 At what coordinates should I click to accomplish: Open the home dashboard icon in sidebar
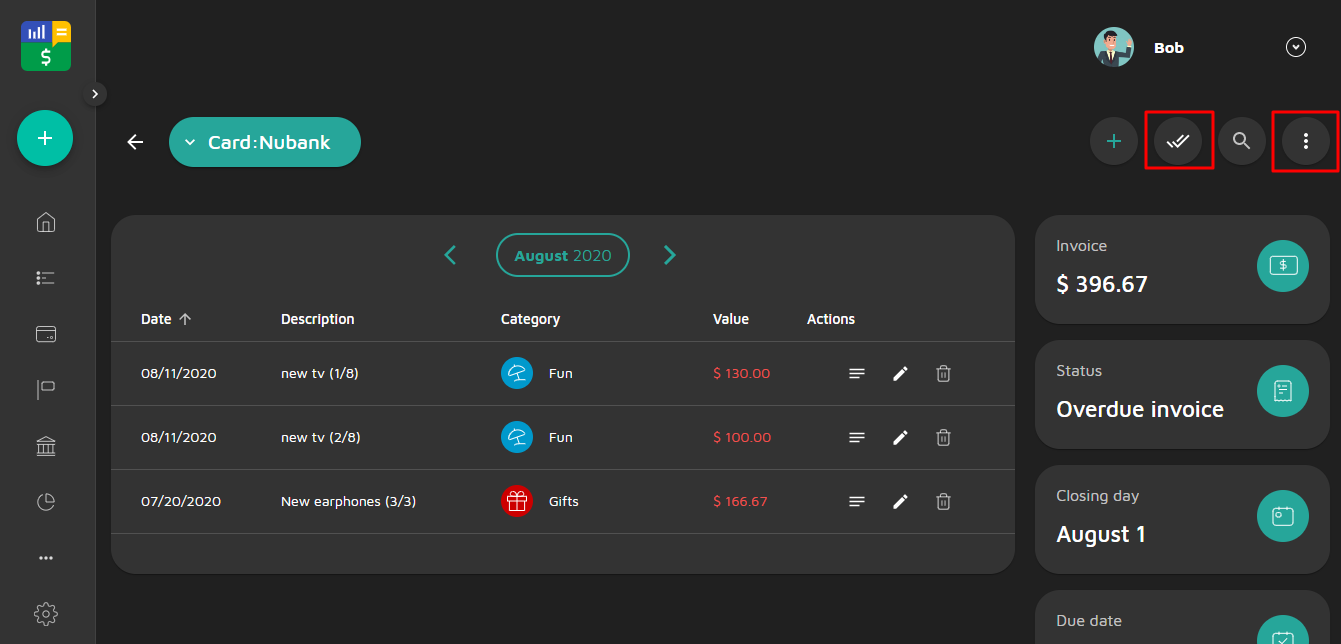45,222
